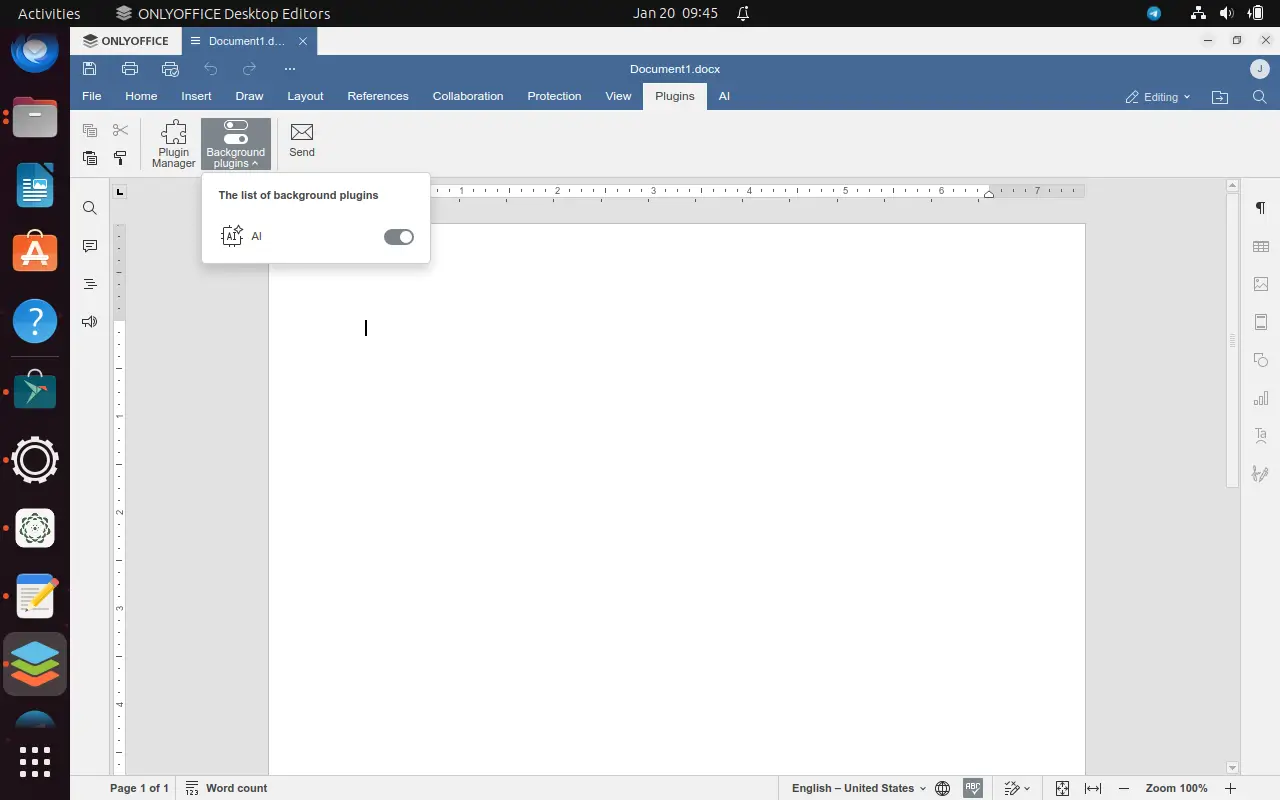This screenshot has width=1280, height=800.
Task: Open file location icon in the tab bar
Action: point(1220,97)
